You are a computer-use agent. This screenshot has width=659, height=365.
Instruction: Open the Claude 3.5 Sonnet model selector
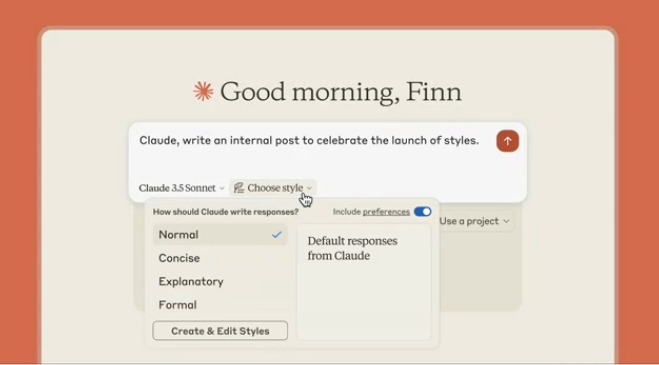[x=182, y=188]
